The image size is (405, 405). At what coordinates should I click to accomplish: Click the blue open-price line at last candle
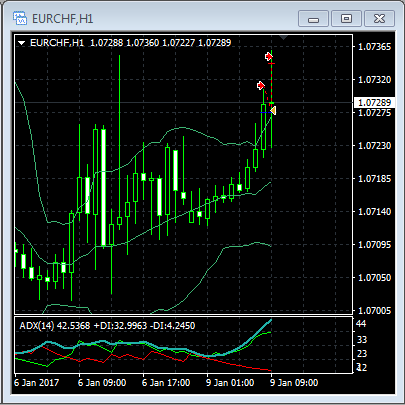pos(266,113)
